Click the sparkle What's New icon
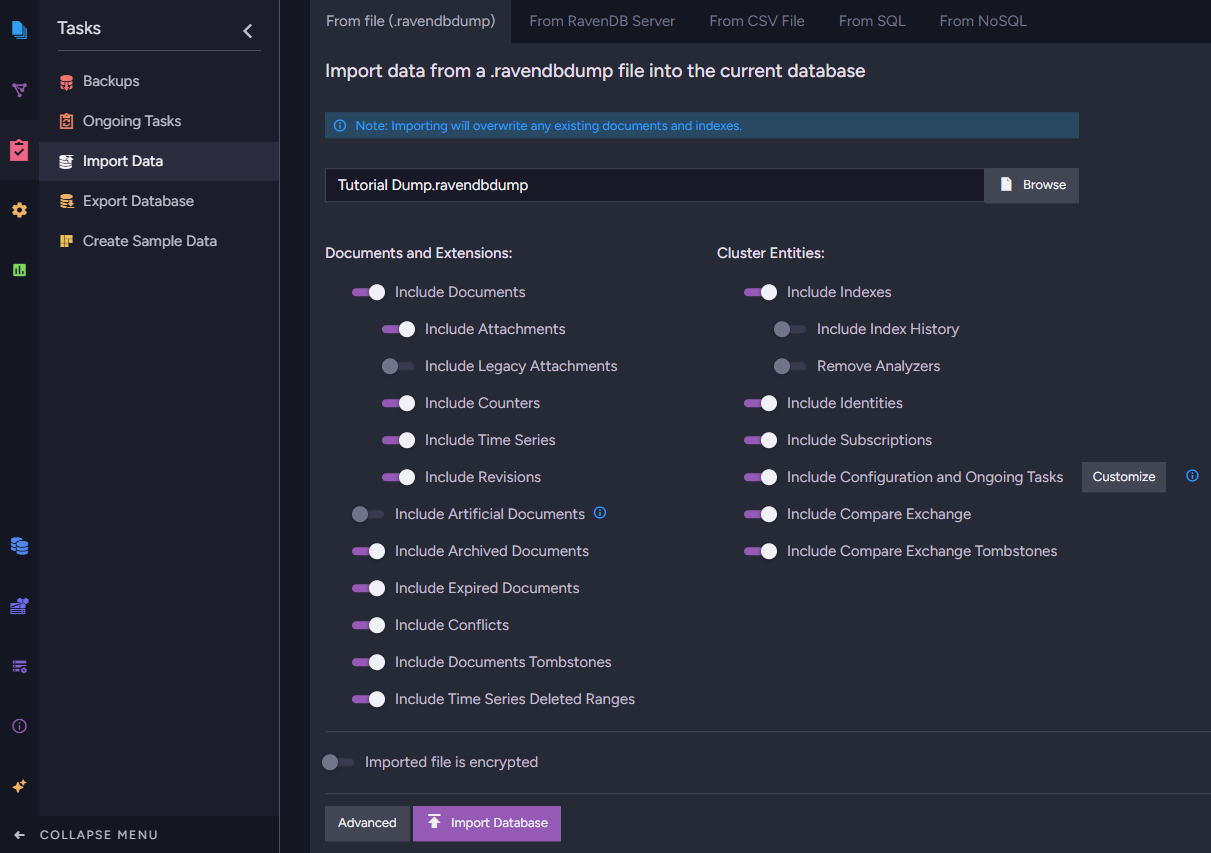 pyautogui.click(x=19, y=786)
